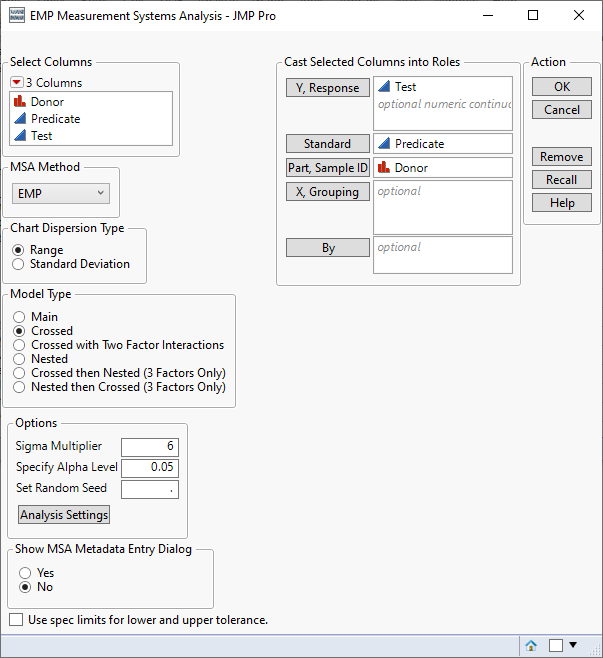Image resolution: width=603 pixels, height=658 pixels.
Task: Open the window list arrow in status bar
Action: [x=573, y=645]
